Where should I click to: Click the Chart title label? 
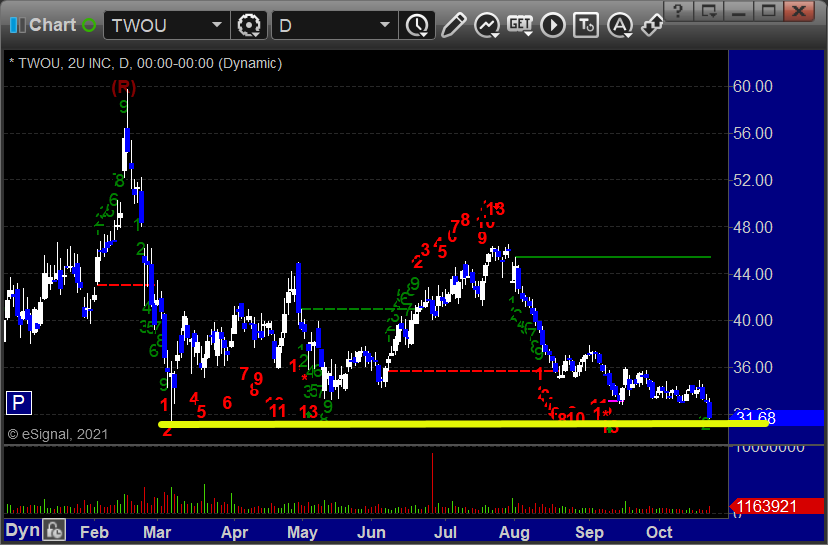52,25
